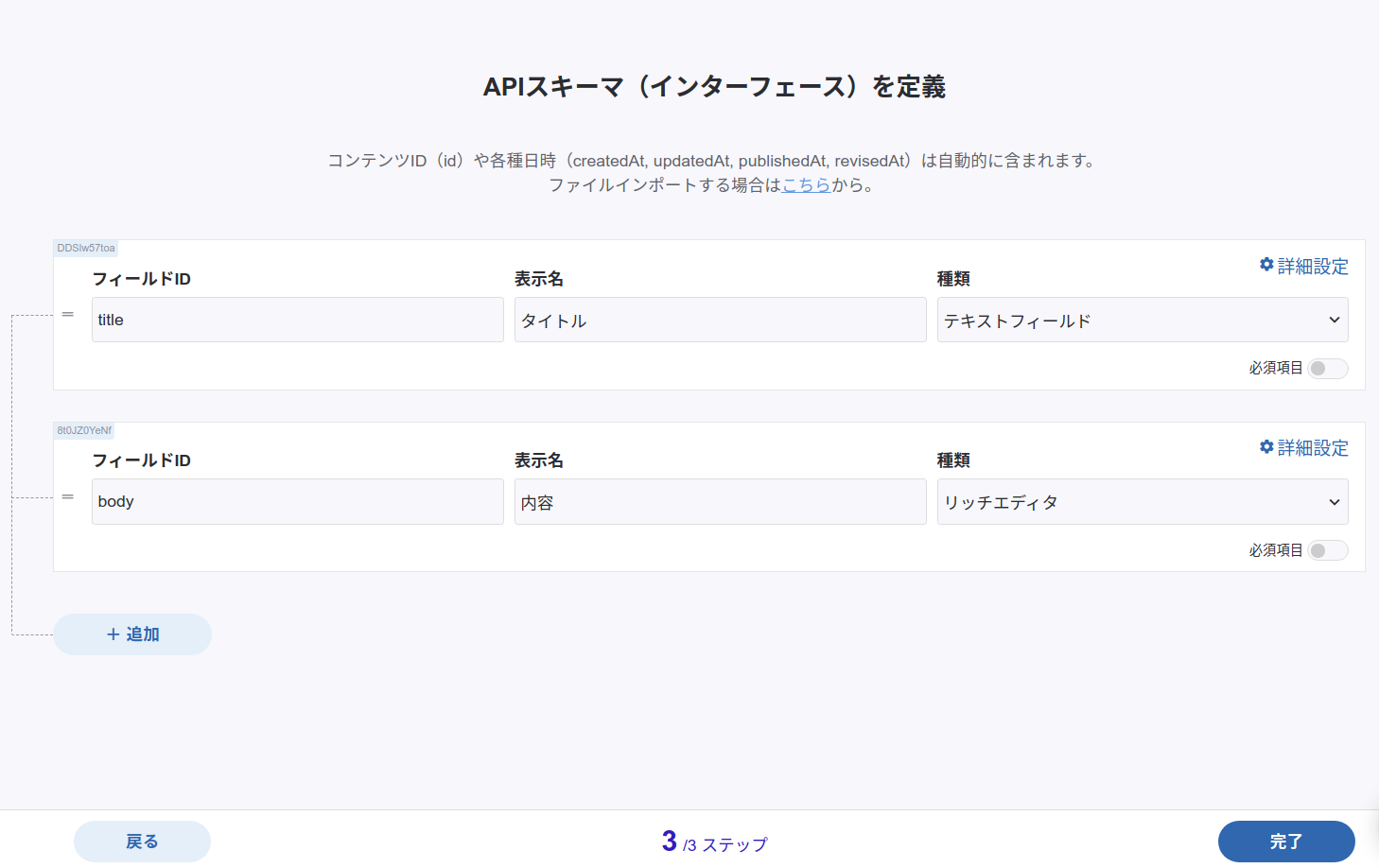Click the 完了 button
Viewport: 1379px width, 868px height.
point(1286,841)
